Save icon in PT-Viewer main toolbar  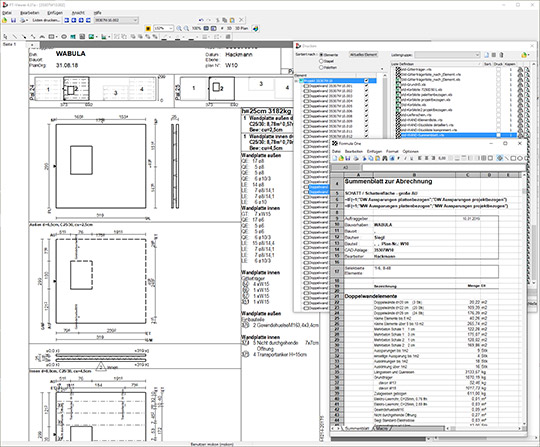point(13,20)
